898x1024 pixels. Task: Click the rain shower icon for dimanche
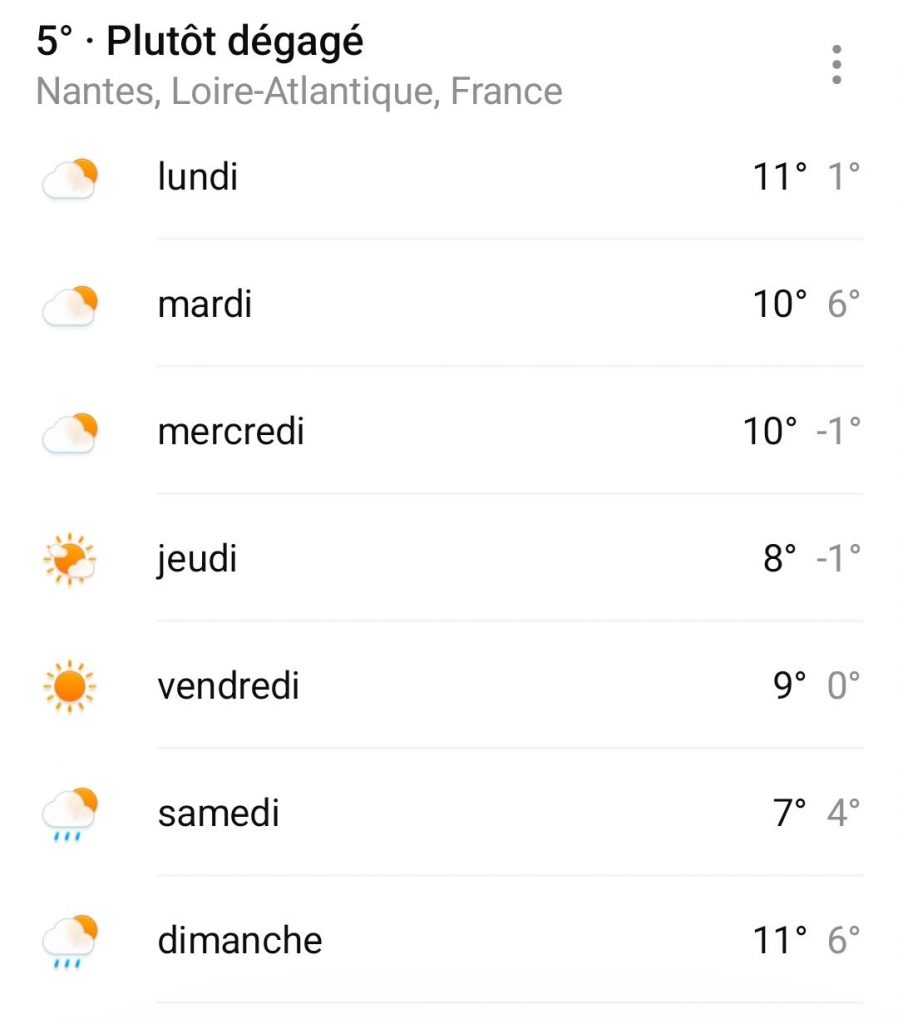click(x=70, y=941)
